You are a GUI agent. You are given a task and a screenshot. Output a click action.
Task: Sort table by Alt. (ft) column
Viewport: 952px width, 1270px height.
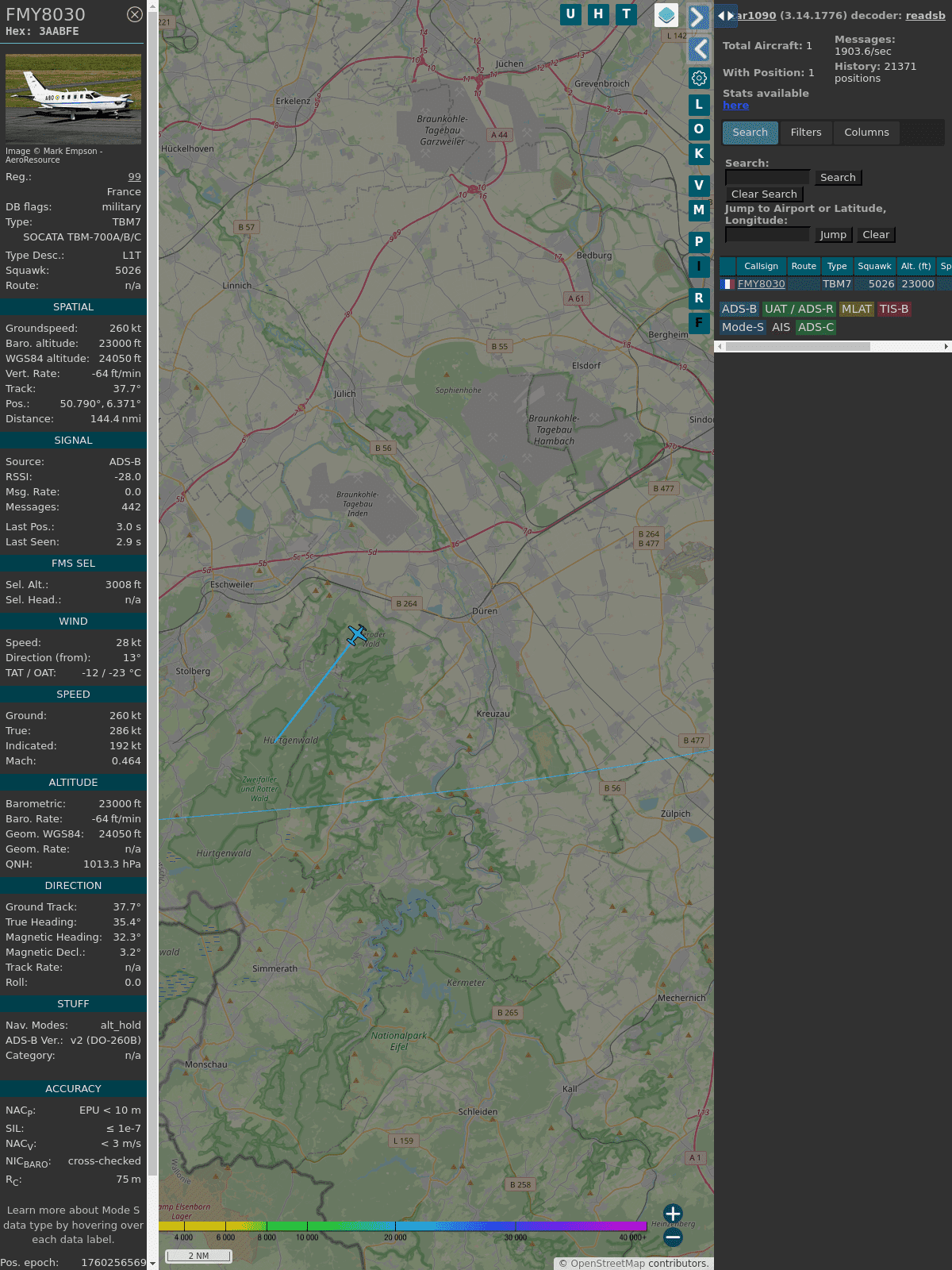pos(916,267)
